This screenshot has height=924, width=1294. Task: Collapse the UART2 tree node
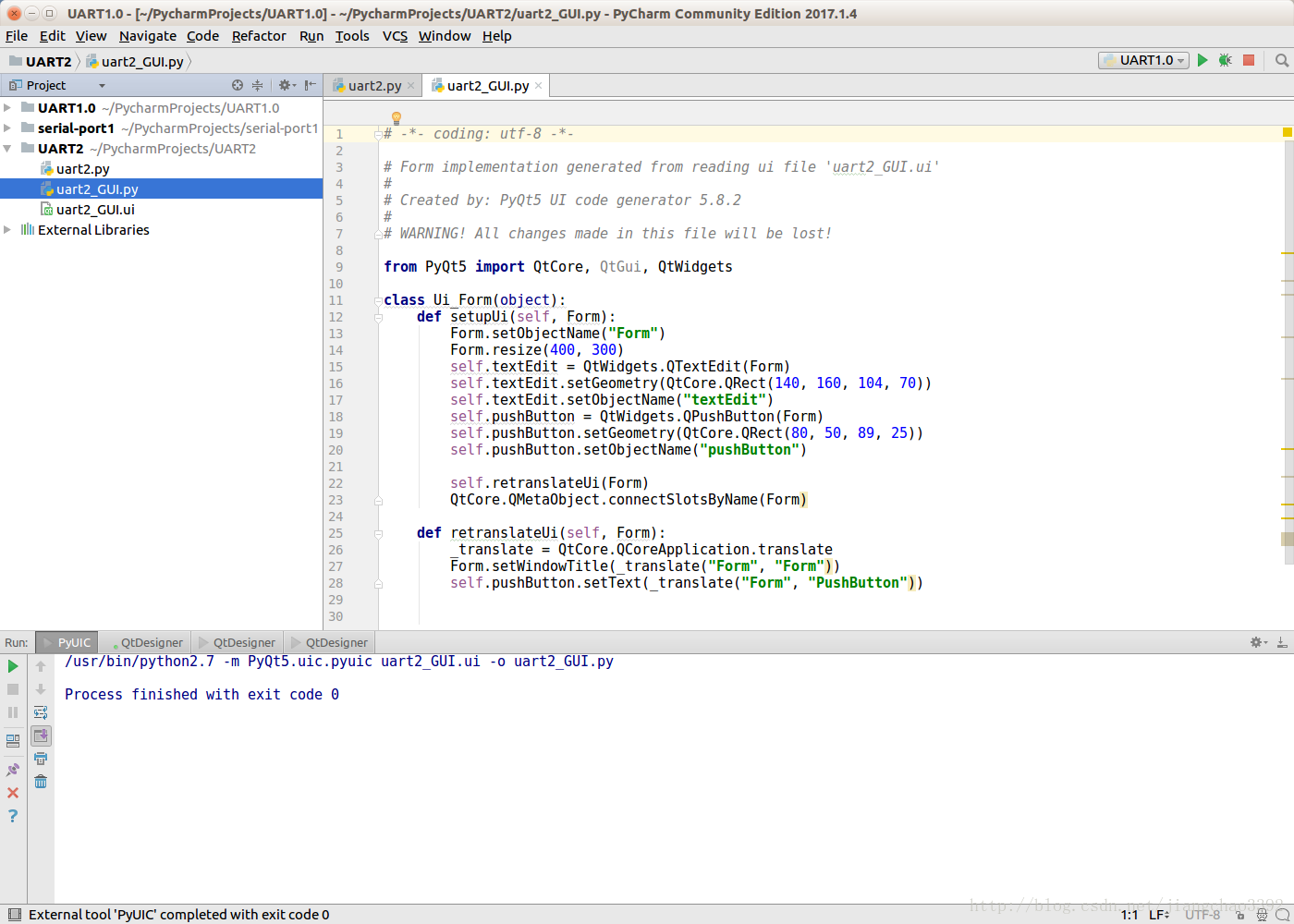pyautogui.click(x=7, y=149)
